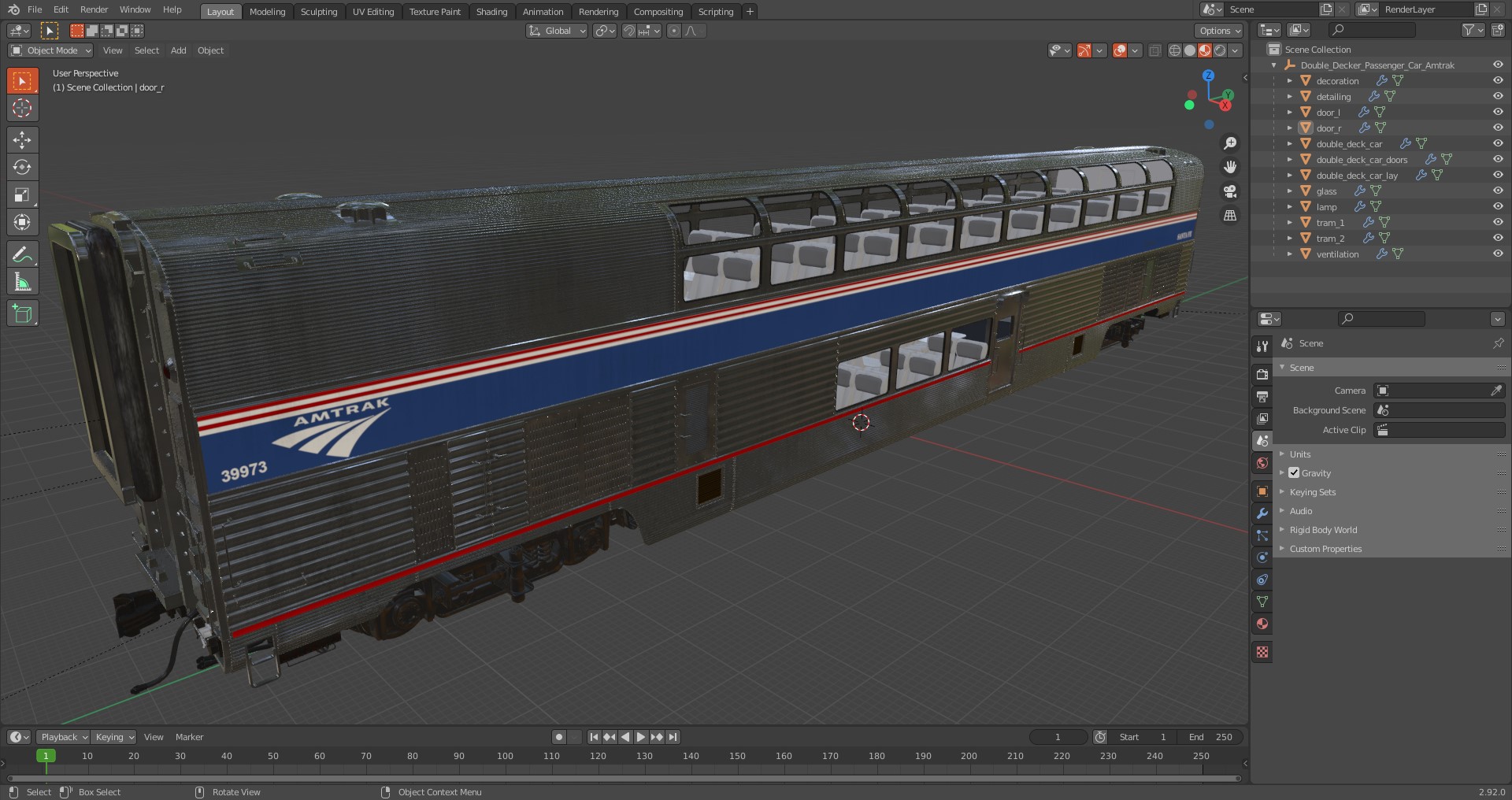Hide the lamp object in viewport

[1498, 206]
